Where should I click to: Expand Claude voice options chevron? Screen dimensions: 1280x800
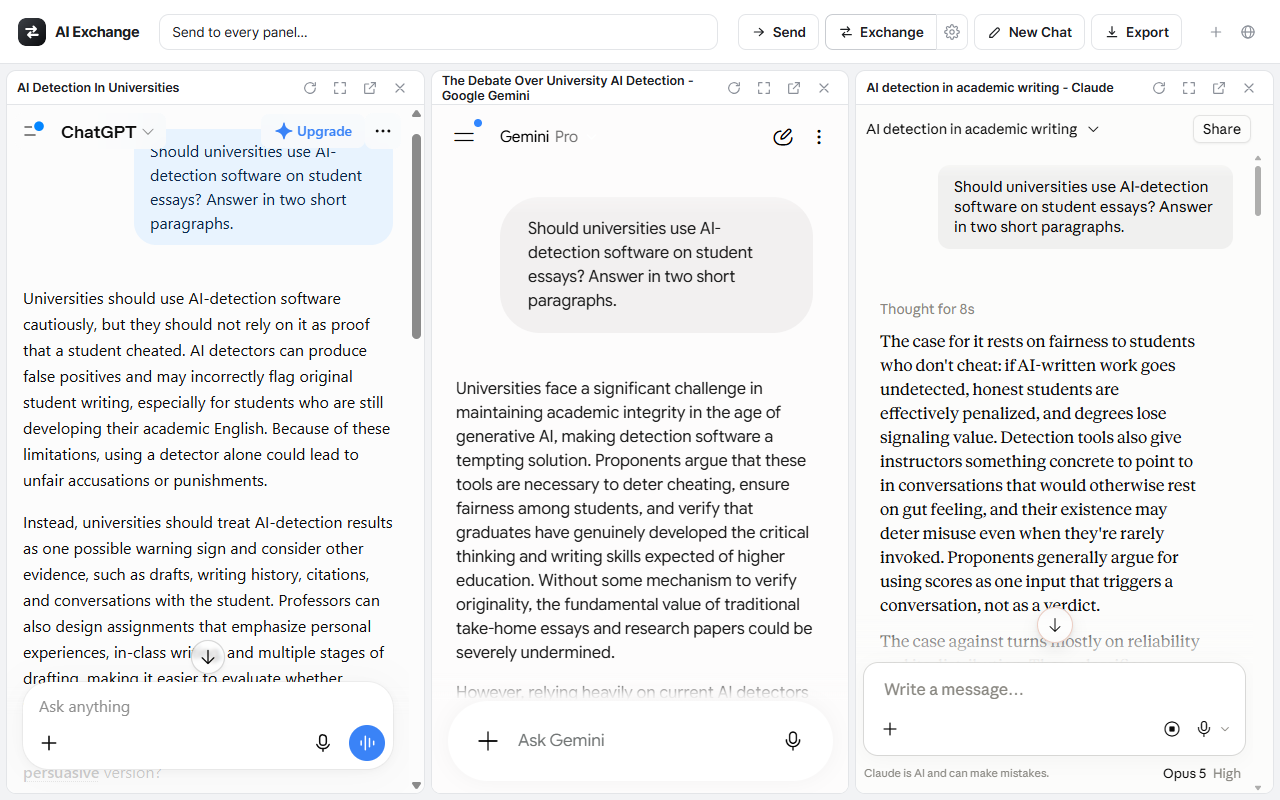(1225, 729)
